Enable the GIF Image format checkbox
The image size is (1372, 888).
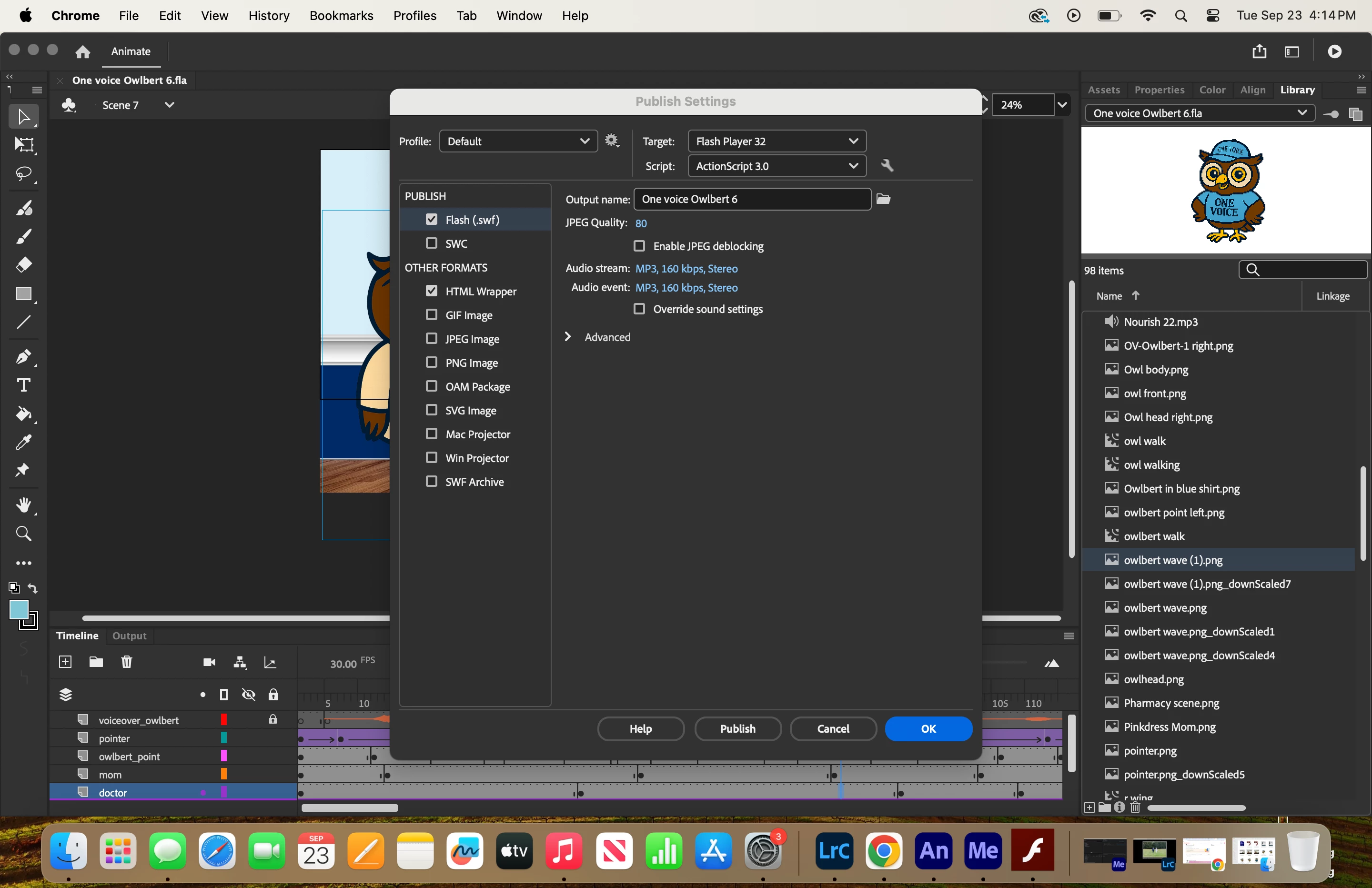431,315
